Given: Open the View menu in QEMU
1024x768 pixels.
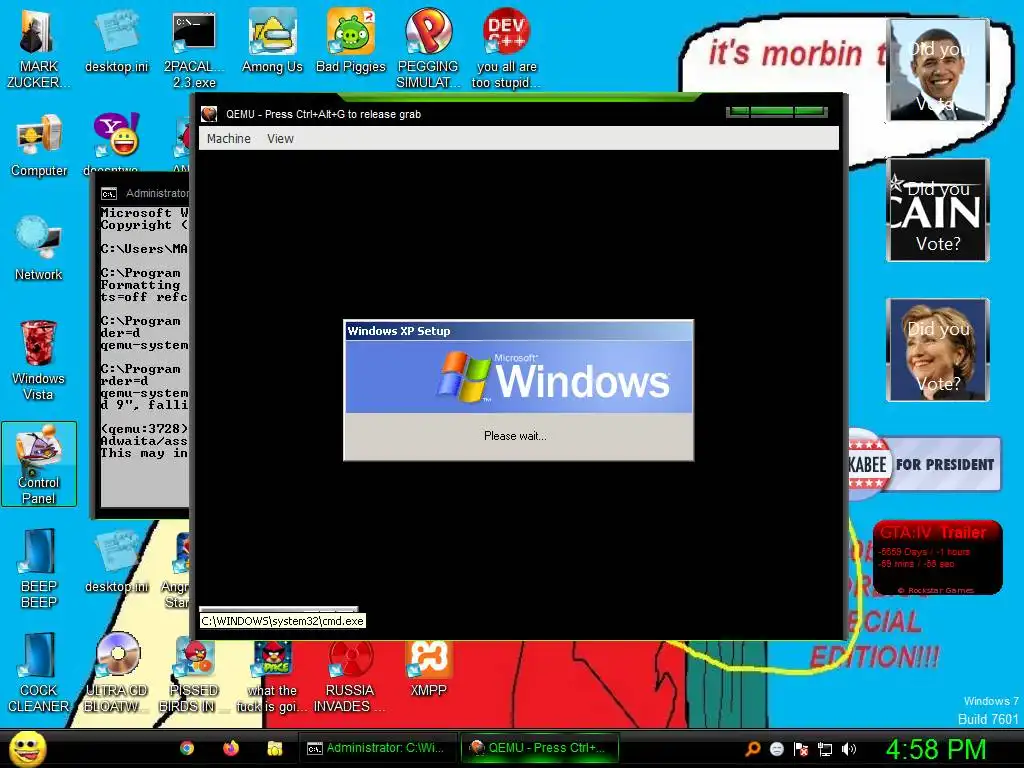Looking at the screenshot, I should pos(280,138).
